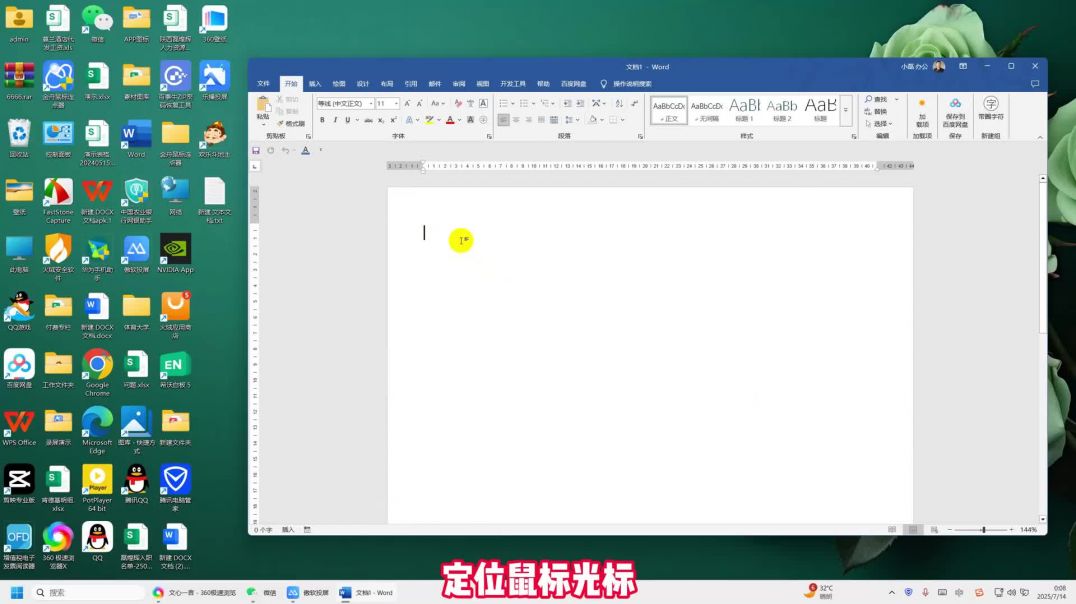Apply text highlight color
1076x604 pixels.
click(428, 120)
